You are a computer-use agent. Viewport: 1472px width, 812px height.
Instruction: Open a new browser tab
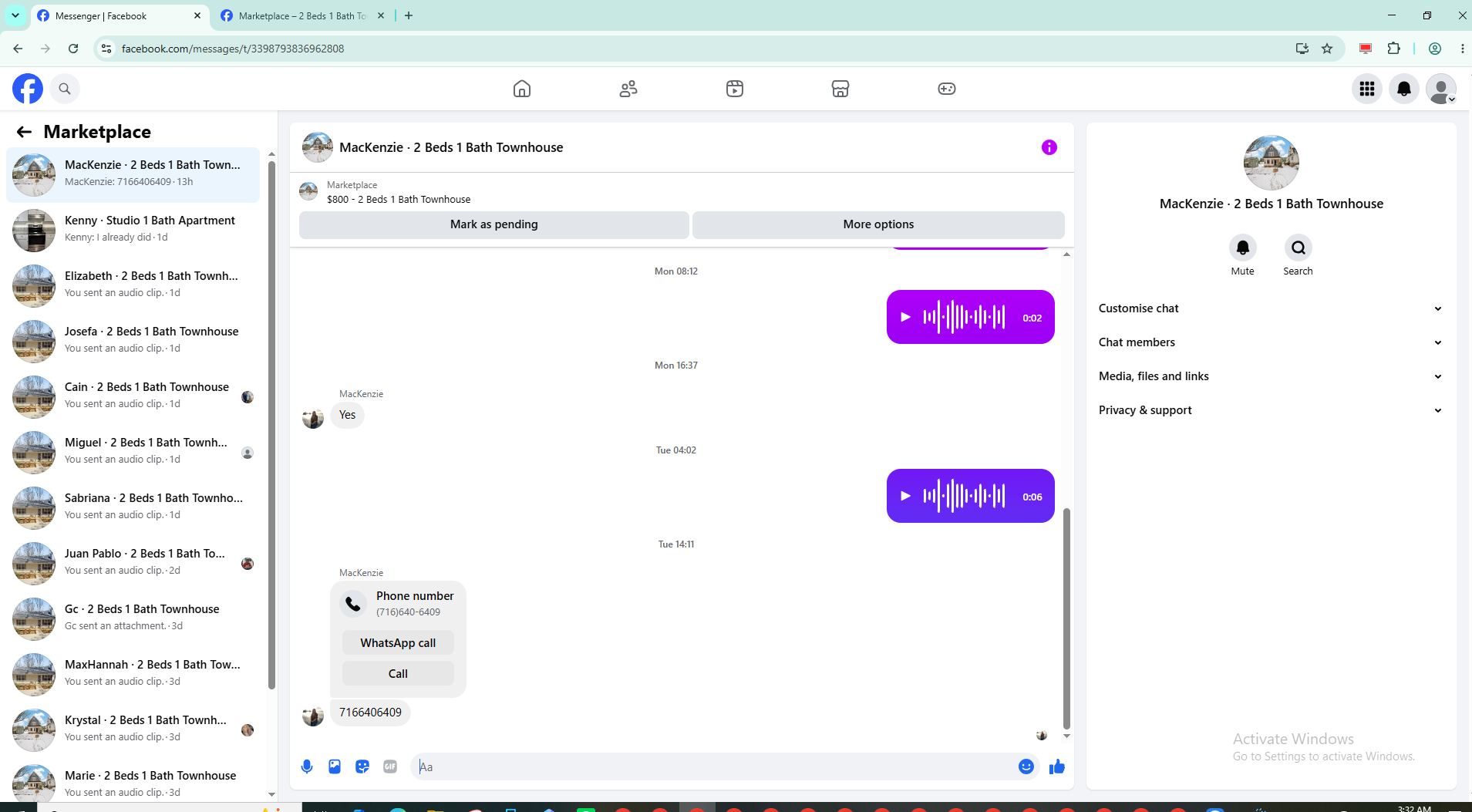(409, 15)
